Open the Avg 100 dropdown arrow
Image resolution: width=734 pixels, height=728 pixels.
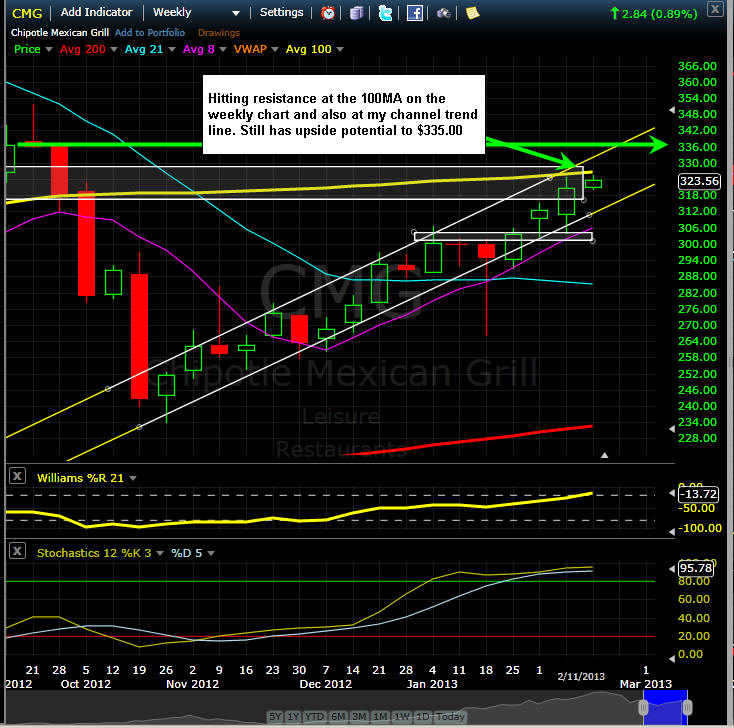[x=340, y=50]
